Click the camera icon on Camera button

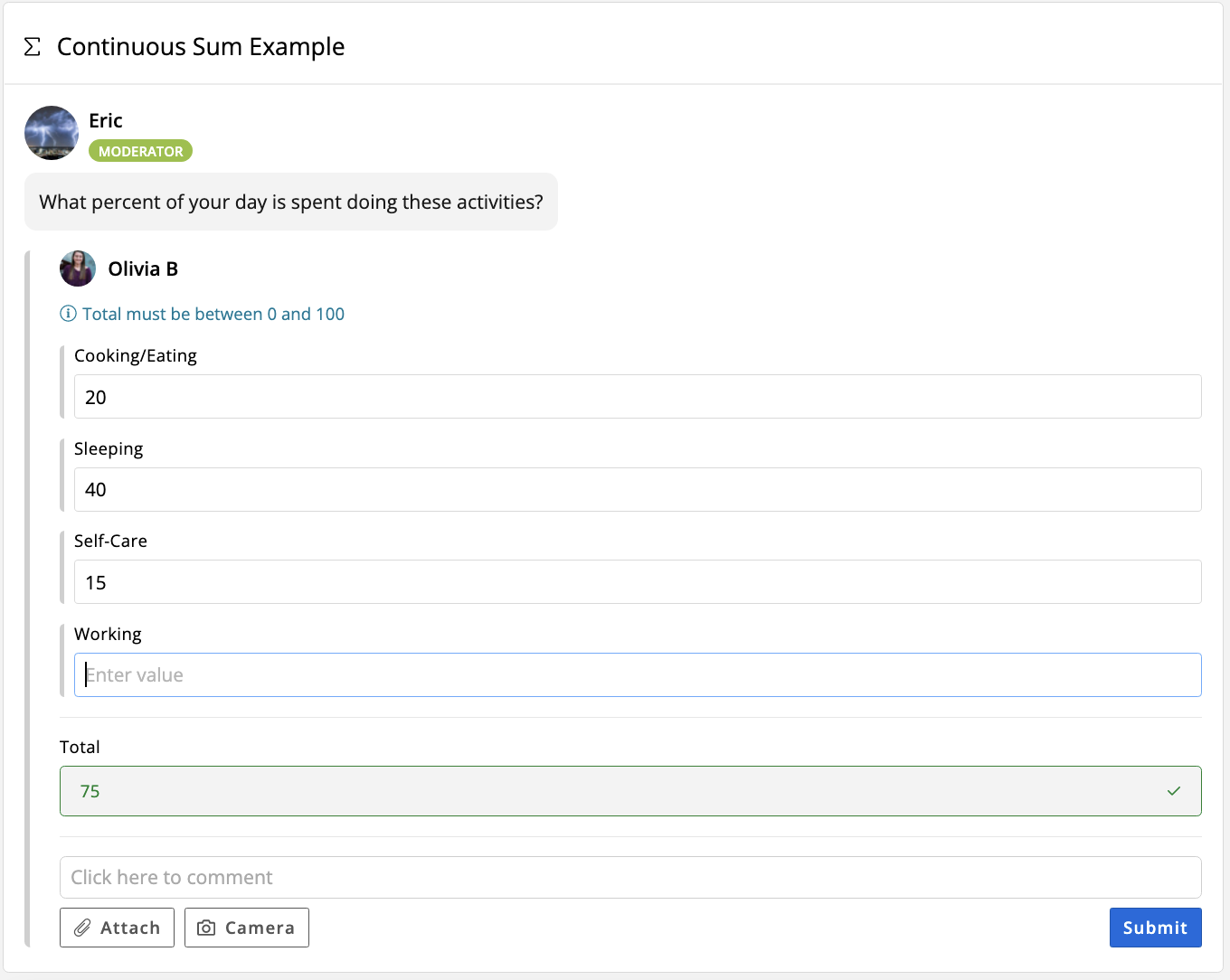click(x=206, y=928)
